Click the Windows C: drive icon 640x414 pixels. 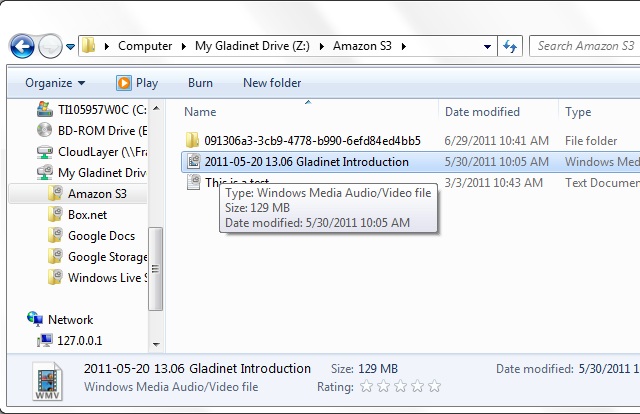[x=44, y=109]
